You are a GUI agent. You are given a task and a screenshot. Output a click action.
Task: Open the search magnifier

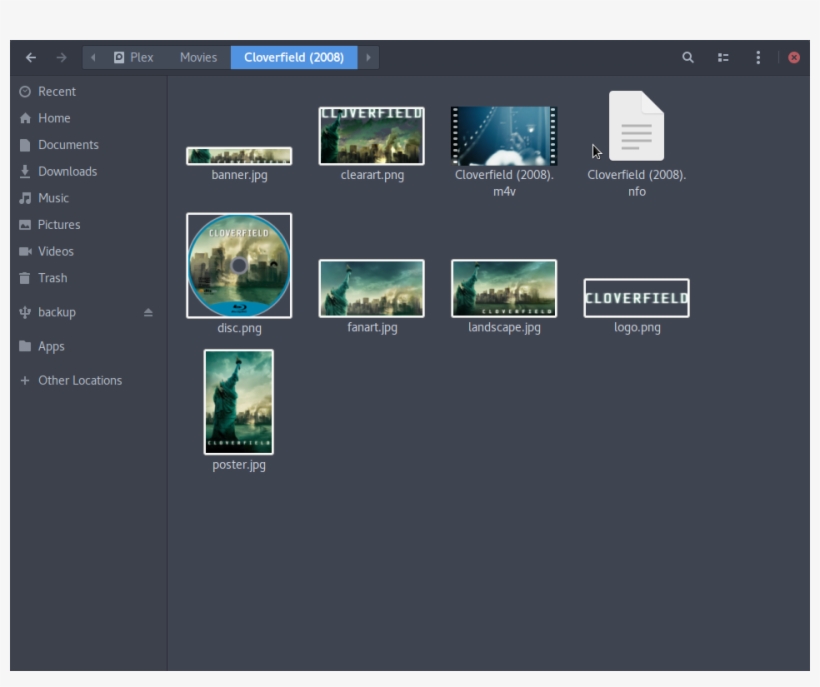(688, 58)
